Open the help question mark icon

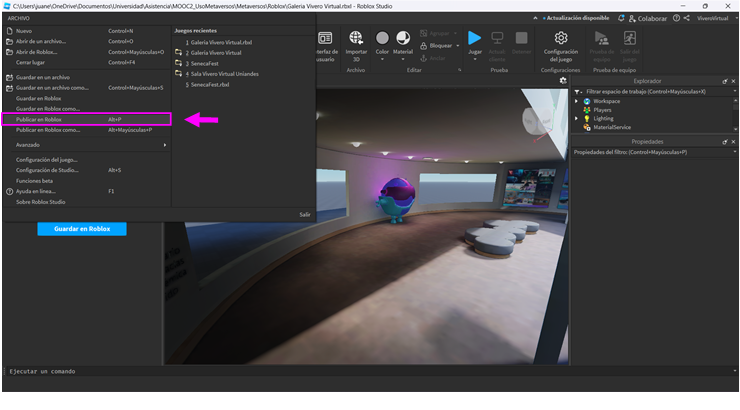point(676,18)
